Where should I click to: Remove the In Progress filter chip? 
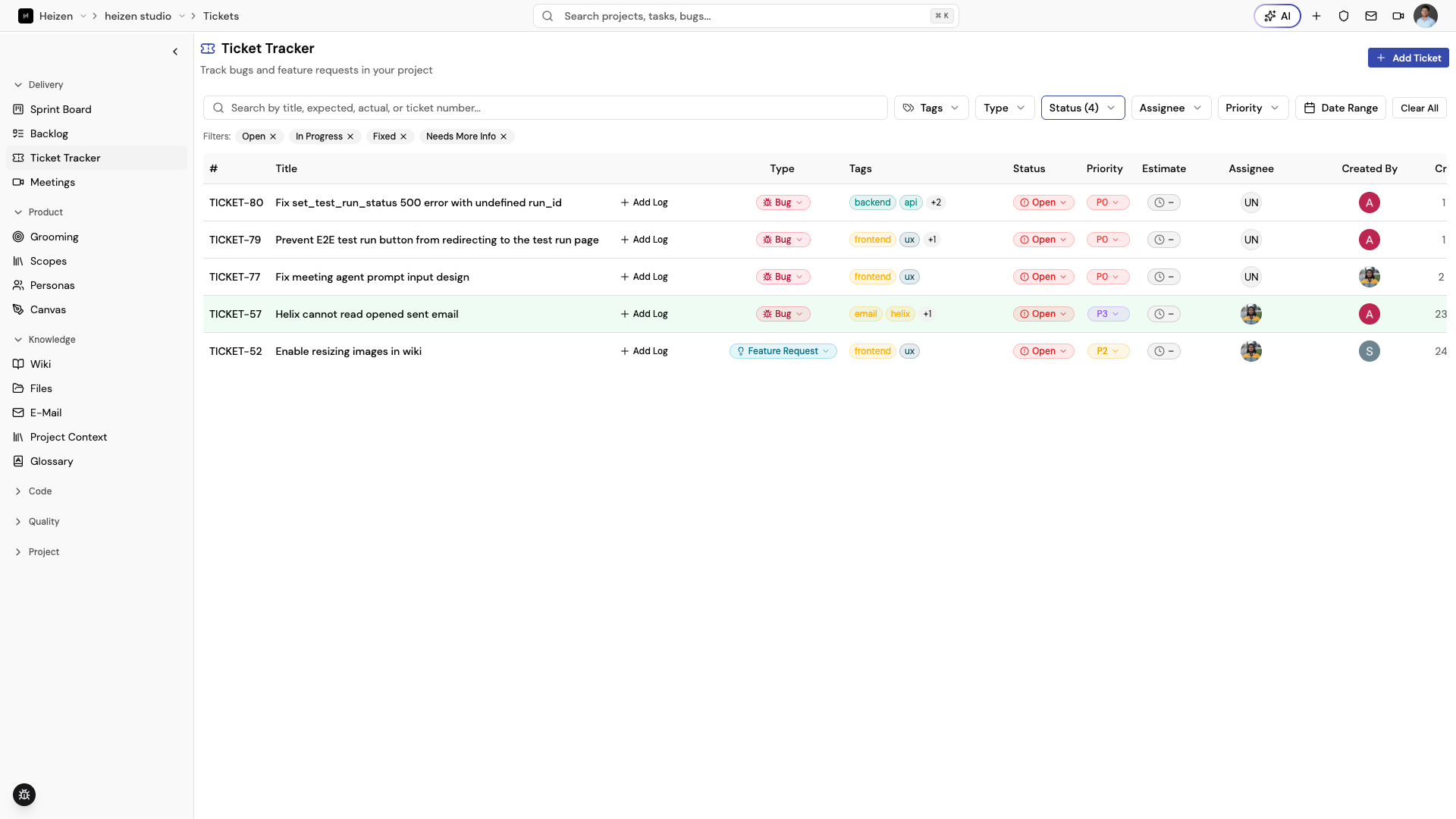coord(350,136)
